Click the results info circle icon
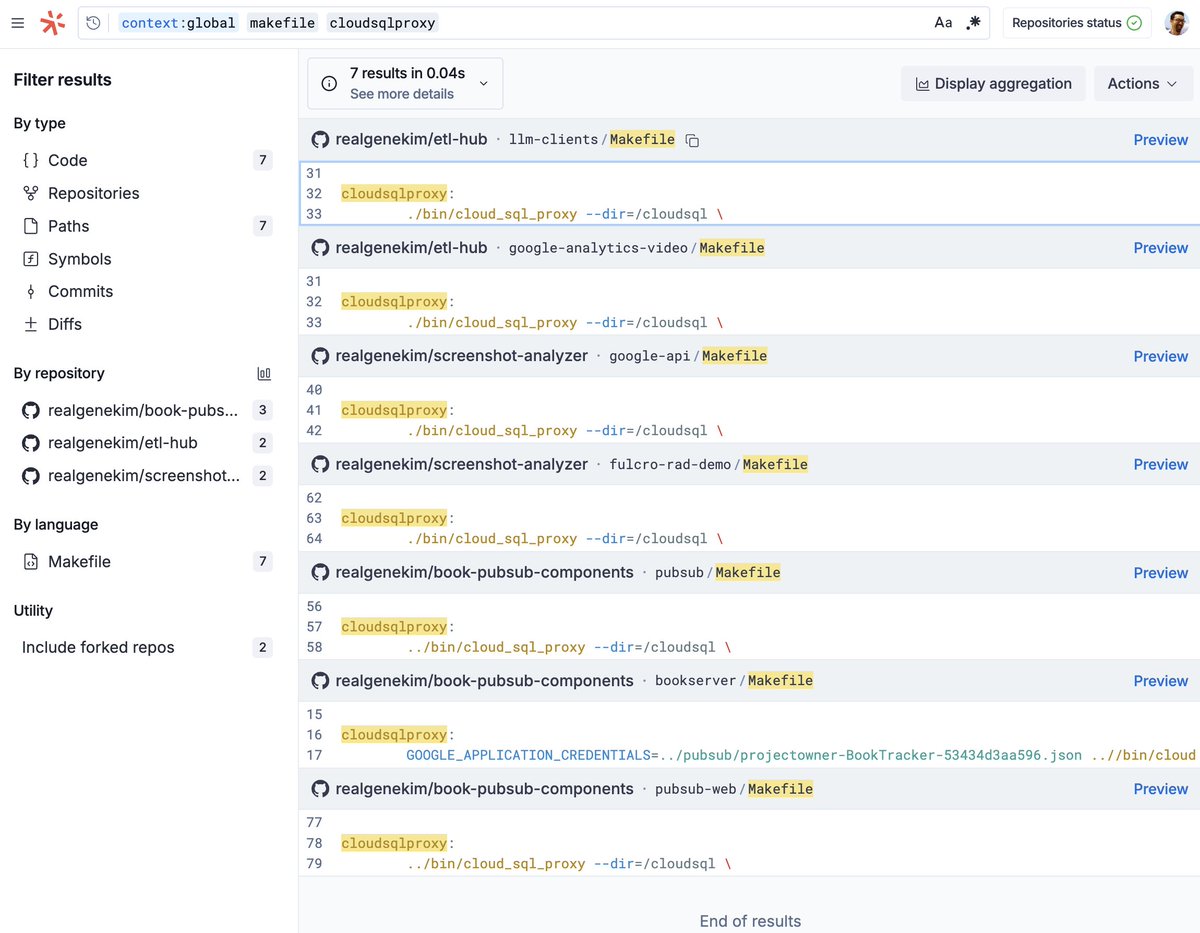The image size is (1200, 933). [329, 83]
